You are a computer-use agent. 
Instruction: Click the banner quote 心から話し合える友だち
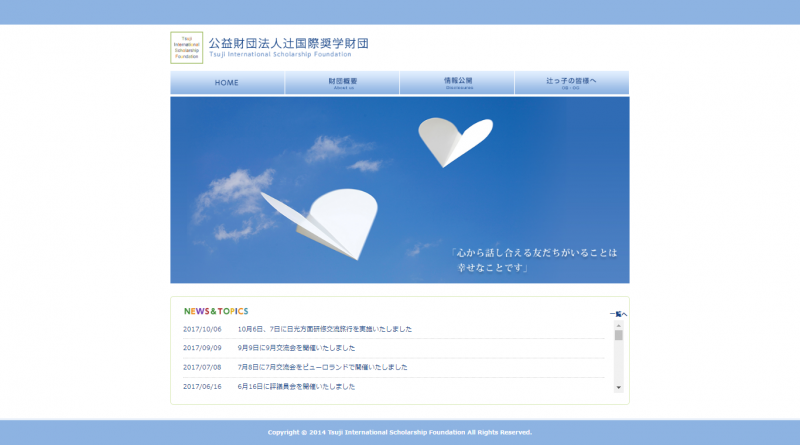point(534,260)
